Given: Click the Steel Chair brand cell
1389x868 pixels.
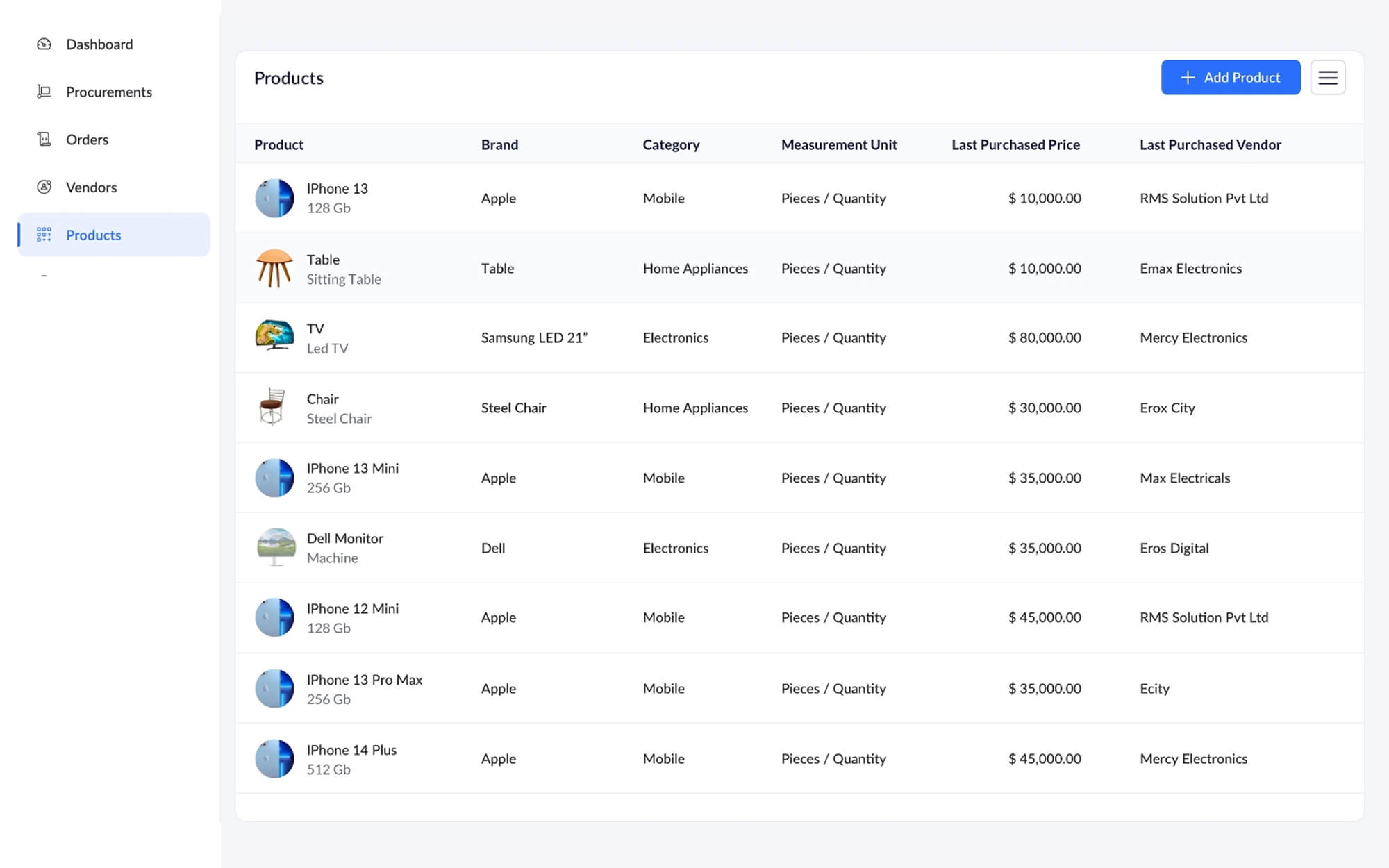Looking at the screenshot, I should [x=513, y=408].
